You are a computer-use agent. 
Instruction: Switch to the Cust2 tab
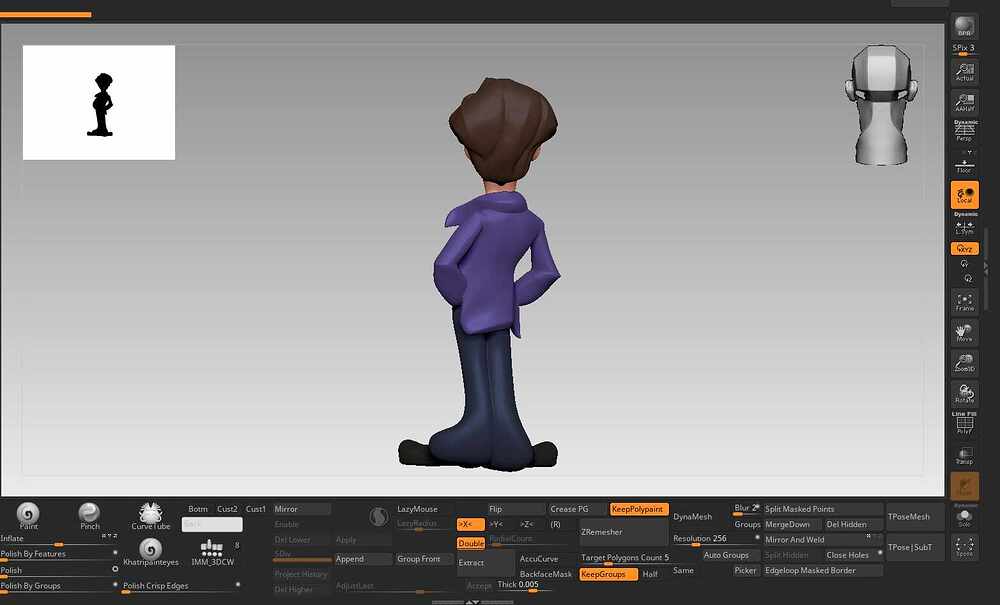[227, 509]
